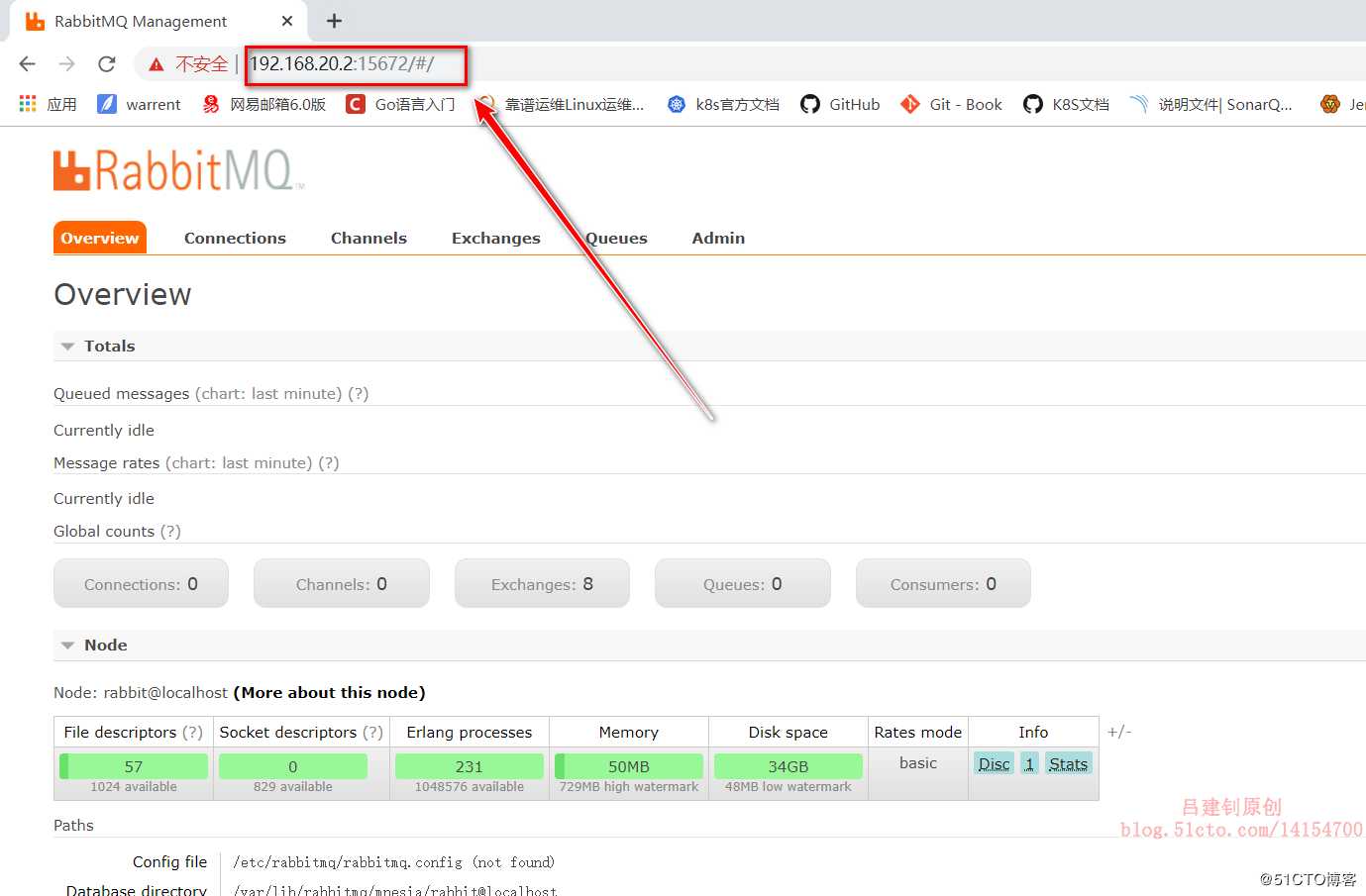This screenshot has height=896, width=1366.
Task: Click the Disc info tag
Action: pos(994,763)
